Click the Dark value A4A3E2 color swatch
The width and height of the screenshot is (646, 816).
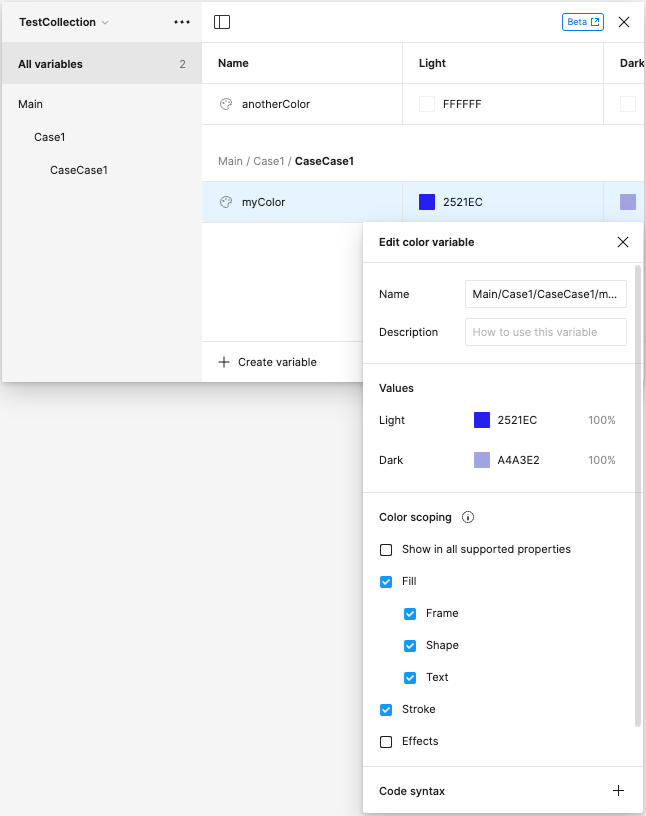tap(482, 460)
